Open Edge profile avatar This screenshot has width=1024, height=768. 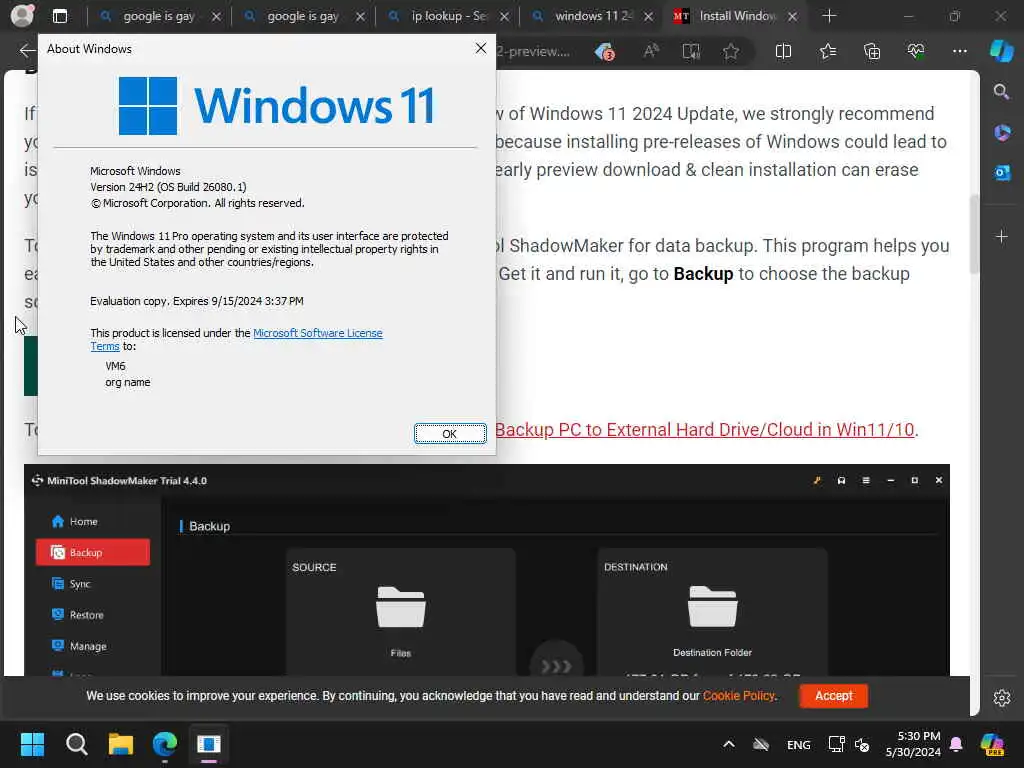[x=22, y=16]
